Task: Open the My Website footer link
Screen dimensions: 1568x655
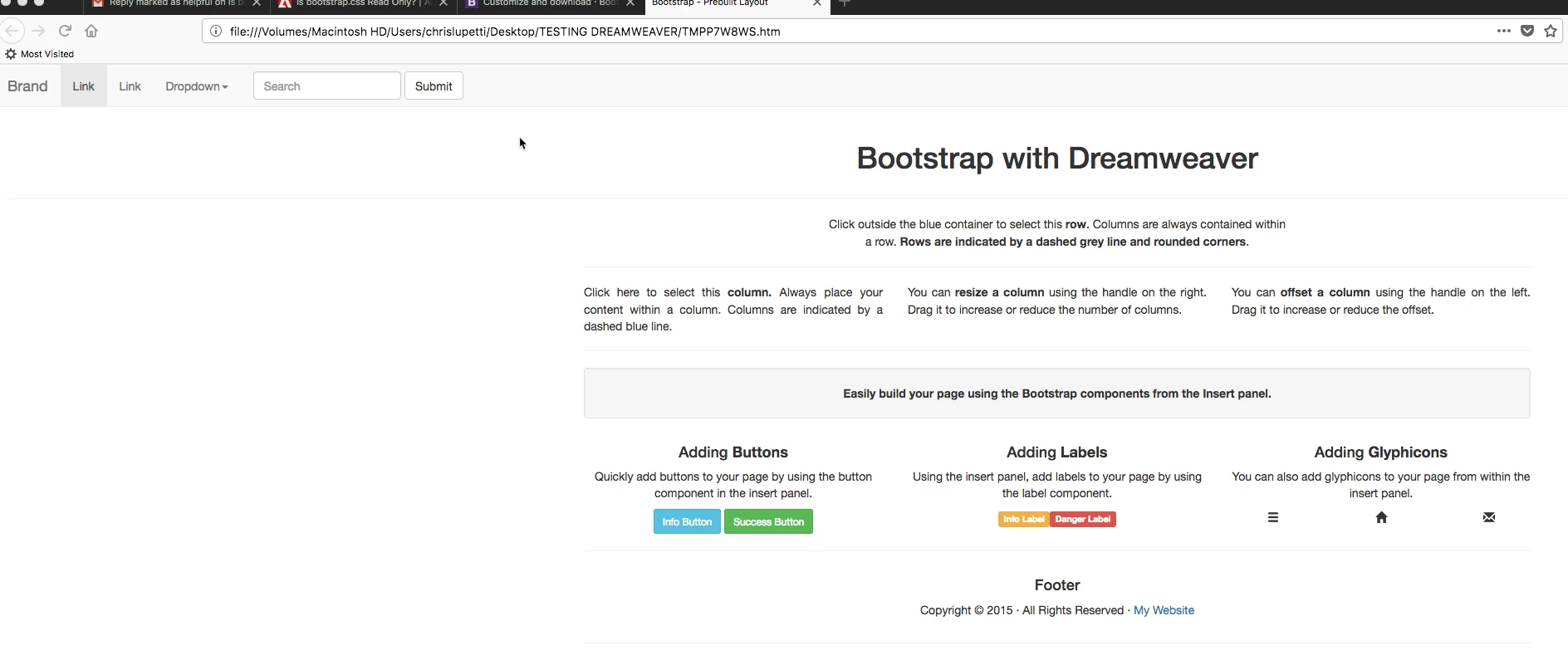Action: pyautogui.click(x=1164, y=610)
